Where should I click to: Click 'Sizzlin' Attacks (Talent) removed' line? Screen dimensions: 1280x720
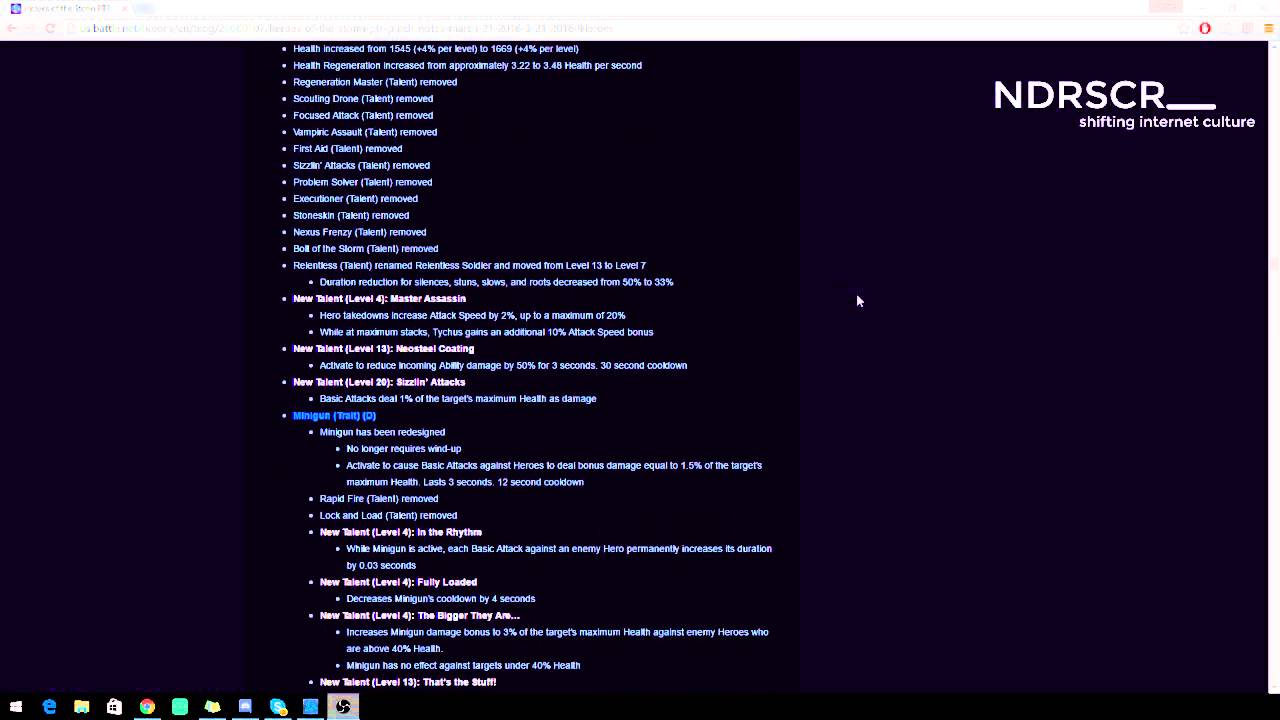(x=361, y=165)
